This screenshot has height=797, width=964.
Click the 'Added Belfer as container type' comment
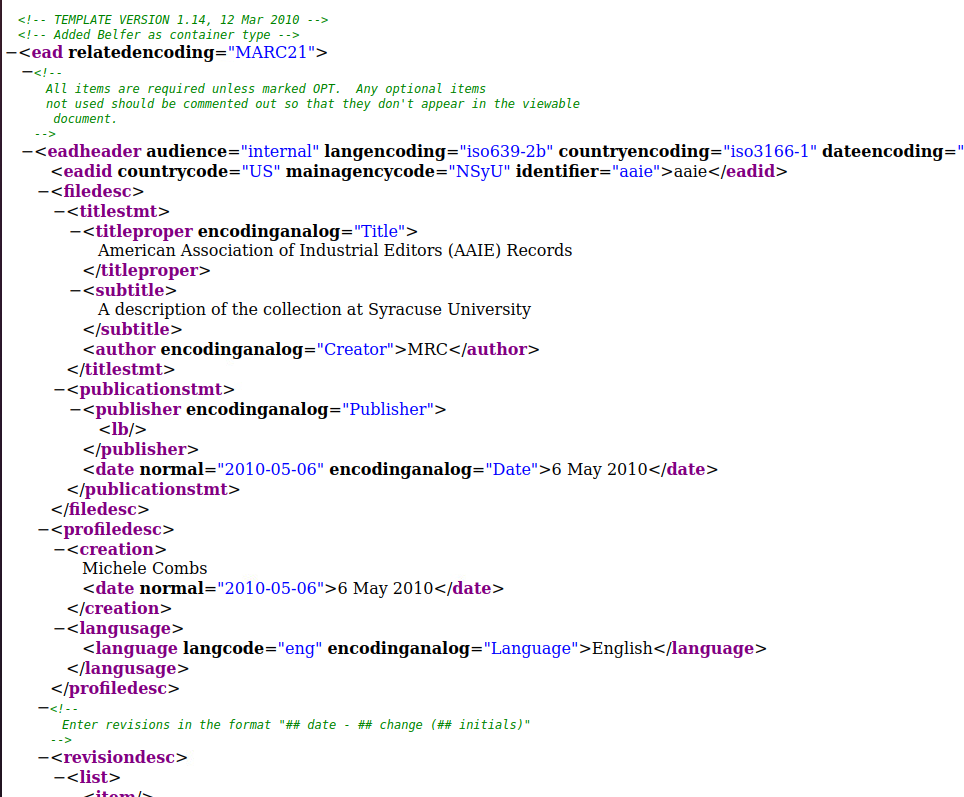159,35
